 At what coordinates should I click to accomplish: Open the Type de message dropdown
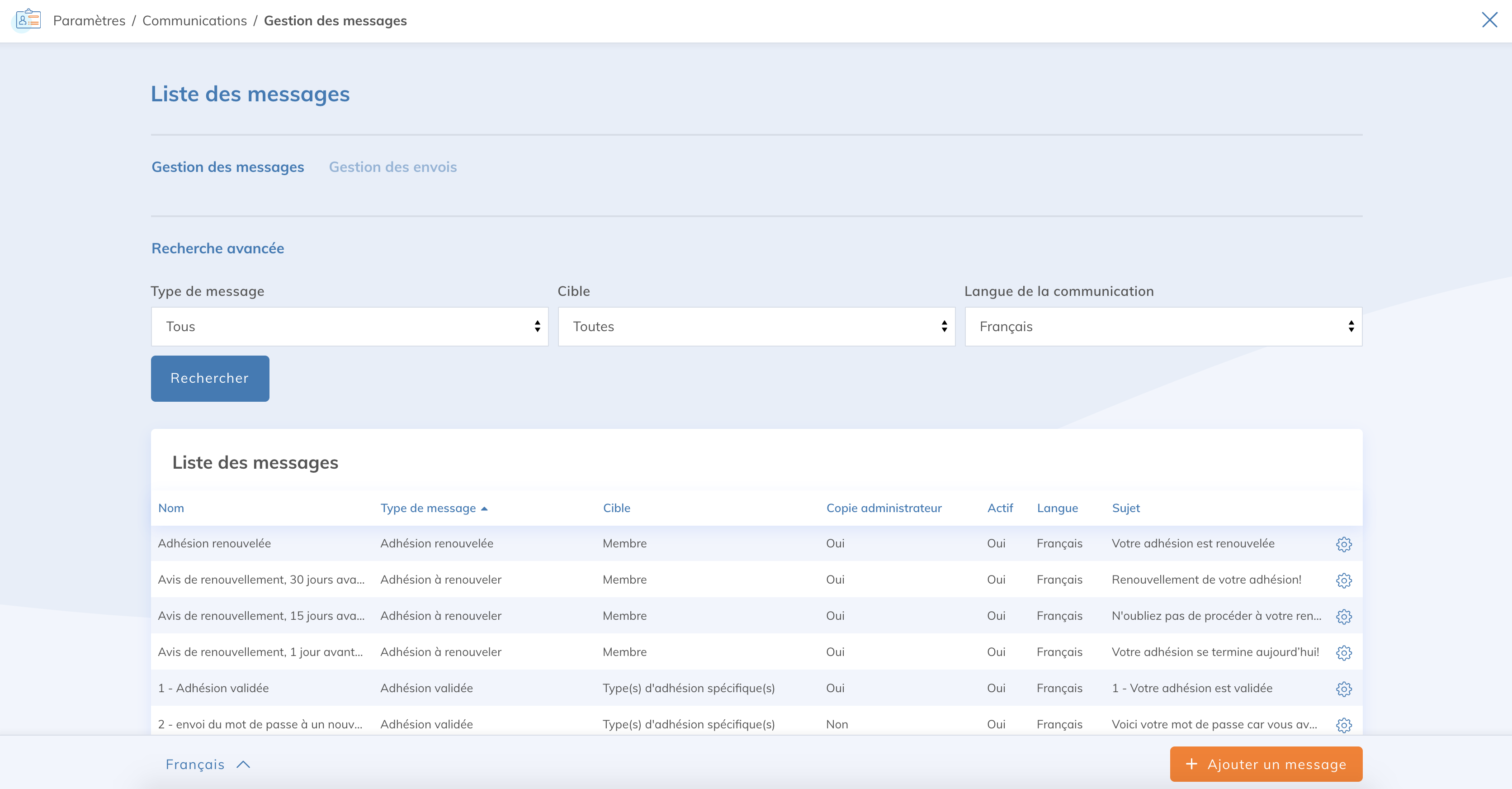tap(349, 326)
